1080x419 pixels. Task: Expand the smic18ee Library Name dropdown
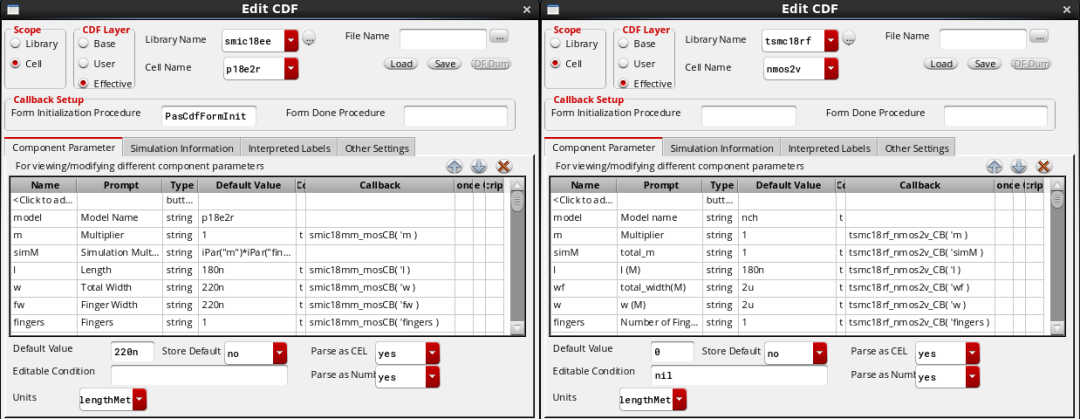click(x=291, y=40)
